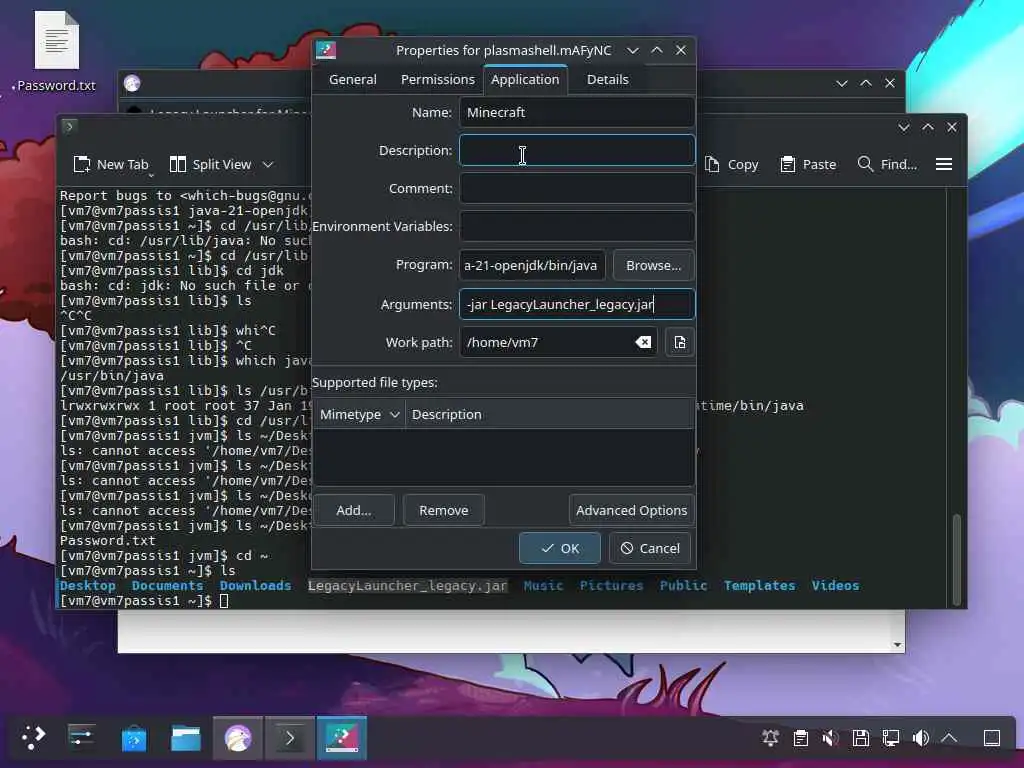
Task: Open System Settings from the taskbar
Action: tap(82, 738)
